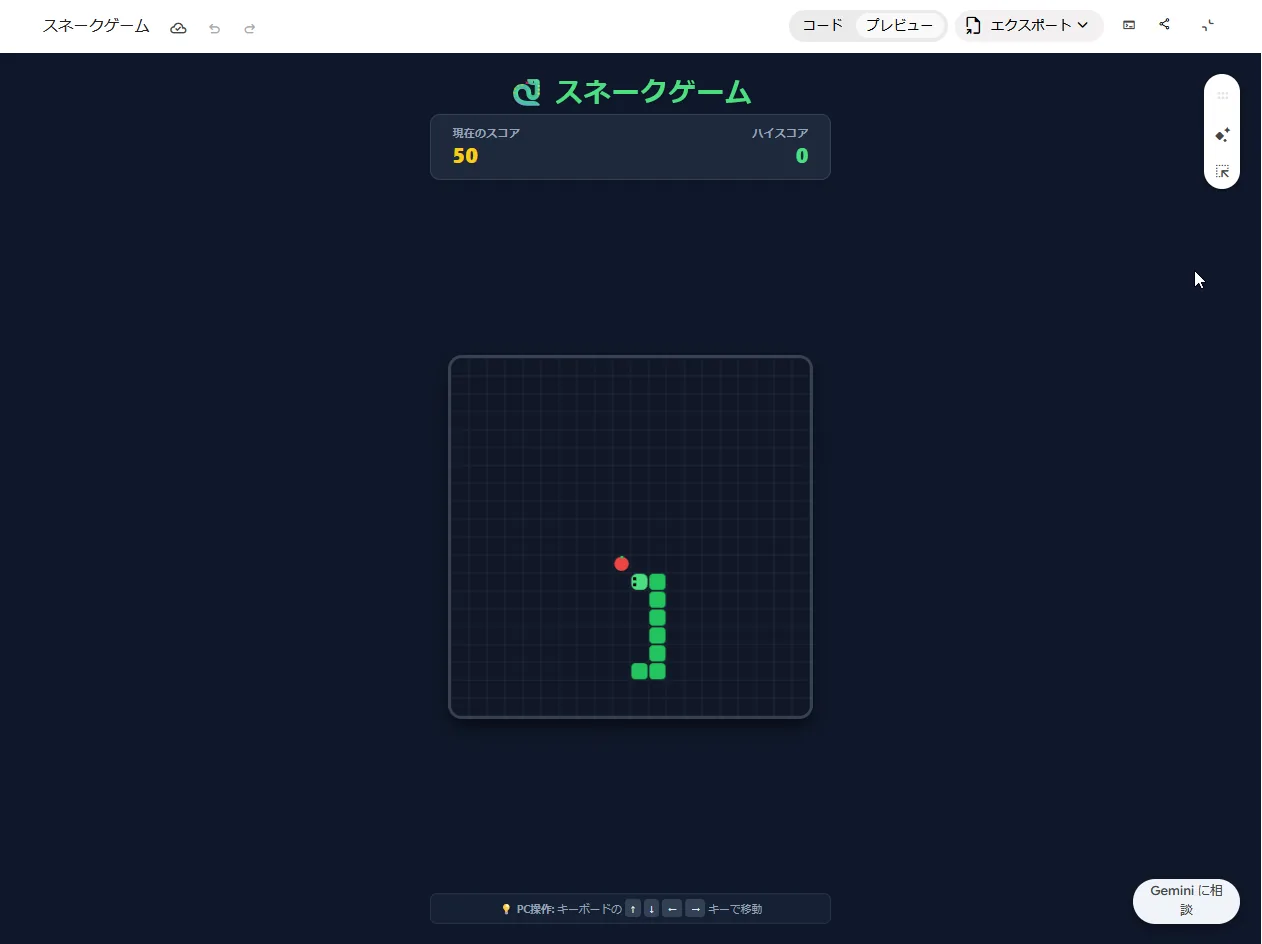Viewport: 1262px width, 944px height.
Task: Click the sparkle AI edit icon
Action: [1222, 134]
